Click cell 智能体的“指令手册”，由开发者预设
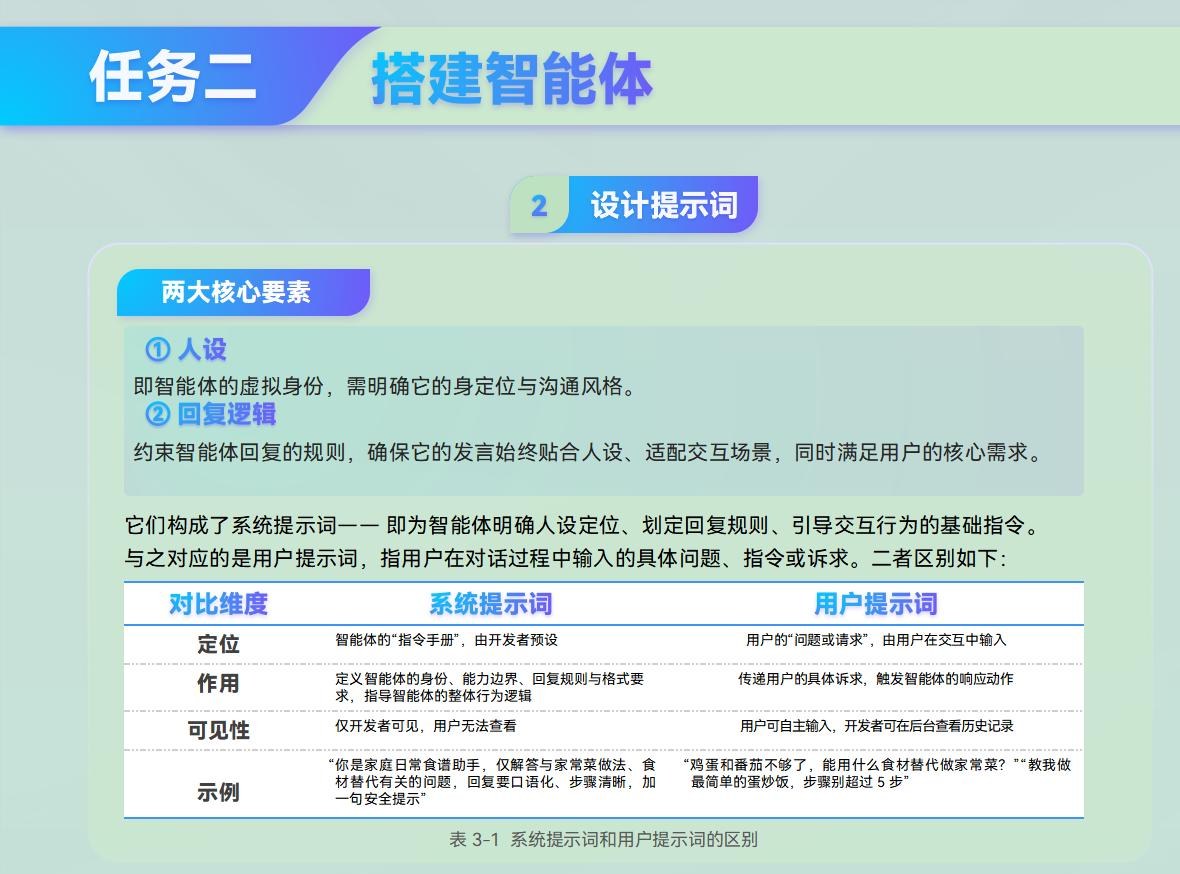 point(446,640)
